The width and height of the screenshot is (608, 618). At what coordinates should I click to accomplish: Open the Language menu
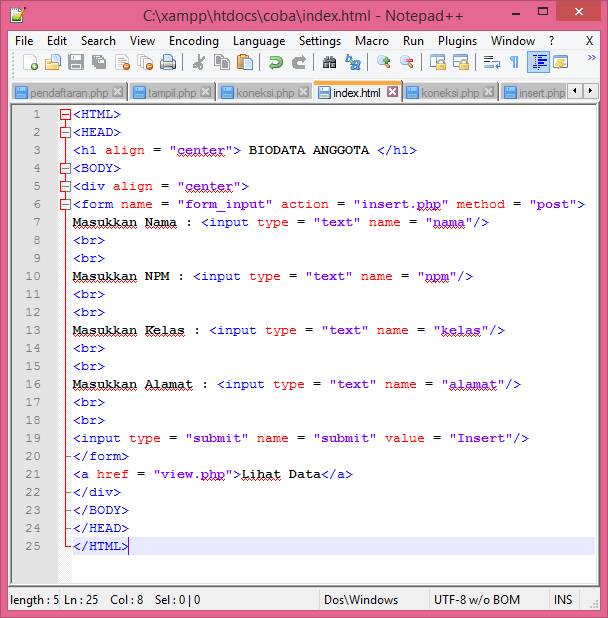pos(259,41)
